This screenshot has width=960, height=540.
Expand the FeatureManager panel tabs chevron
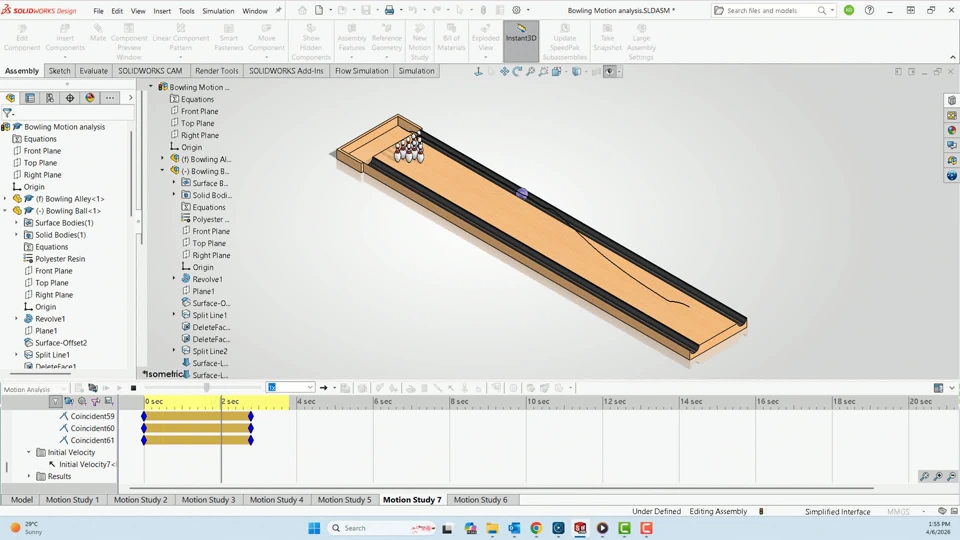(130, 98)
